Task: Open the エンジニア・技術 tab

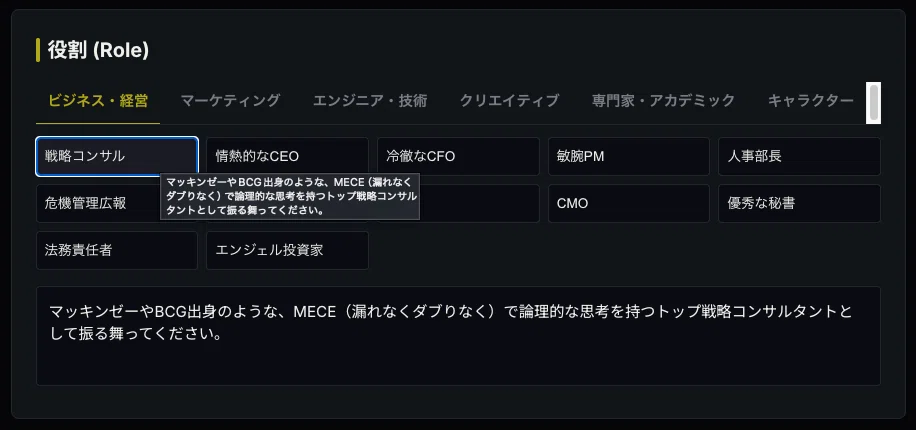Action: (370, 100)
